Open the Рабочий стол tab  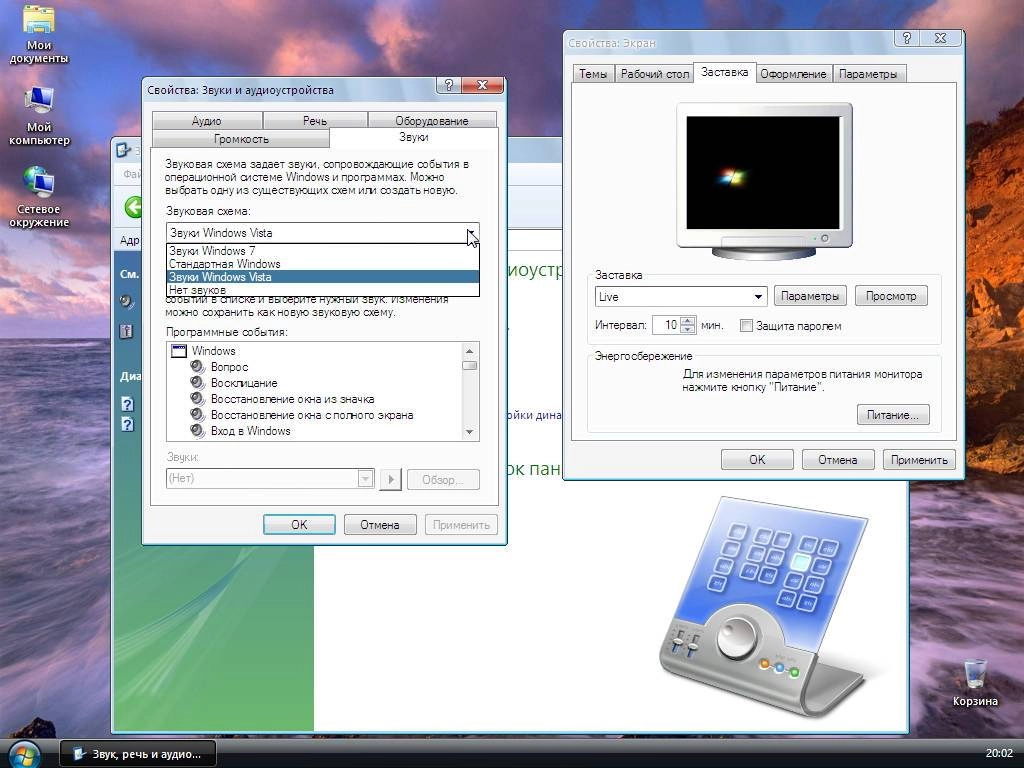654,74
